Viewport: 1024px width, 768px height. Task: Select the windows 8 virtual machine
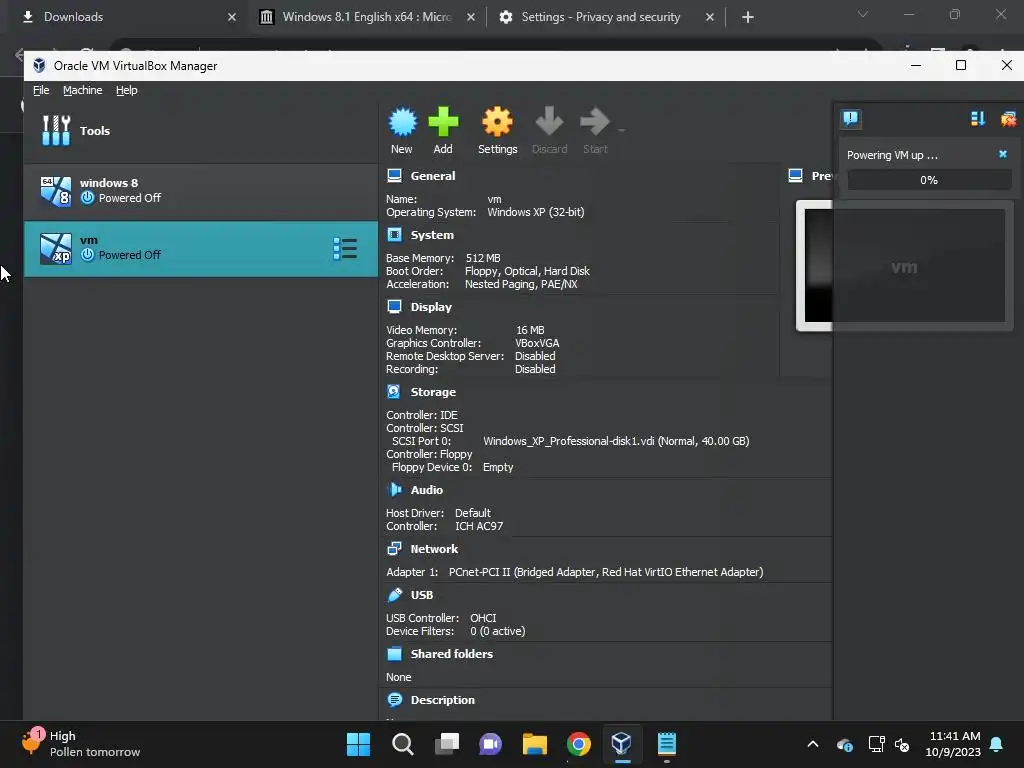pos(200,191)
